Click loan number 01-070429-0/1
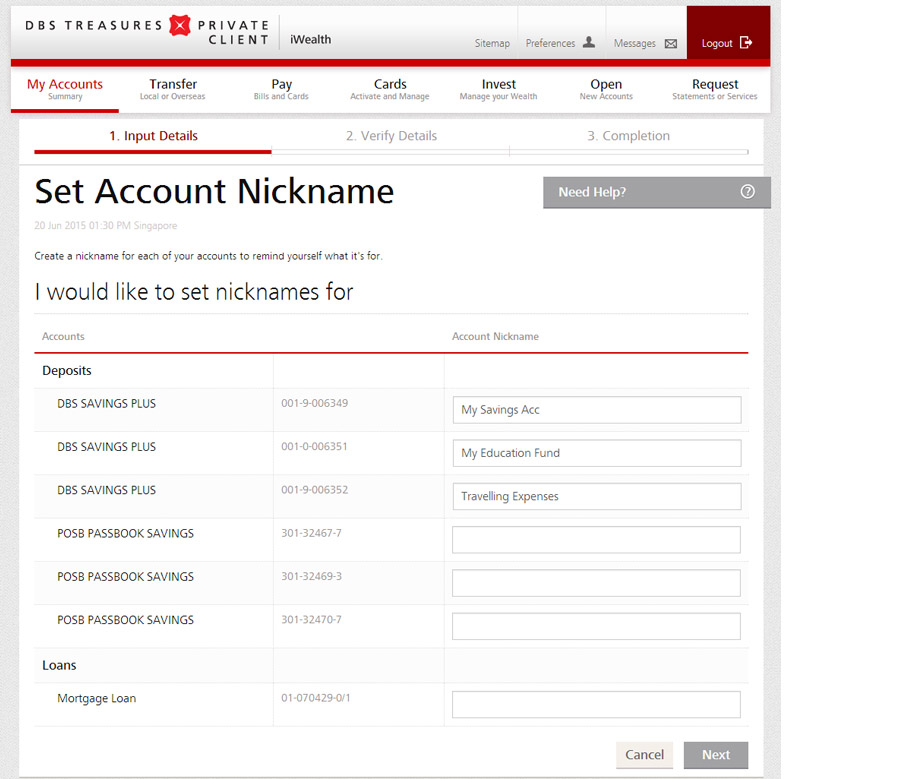Image resolution: width=910 pixels, height=779 pixels. pos(316,698)
